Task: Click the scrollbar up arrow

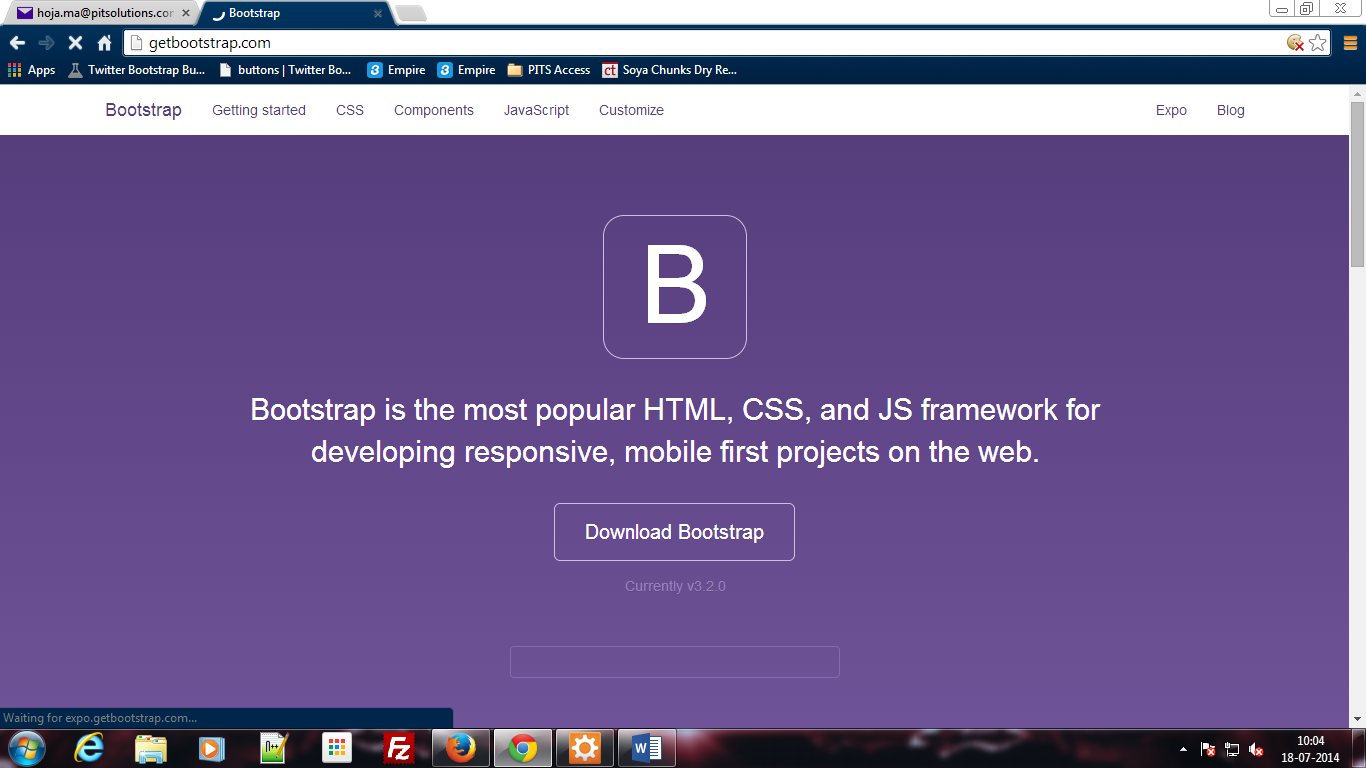Action: point(1357,93)
